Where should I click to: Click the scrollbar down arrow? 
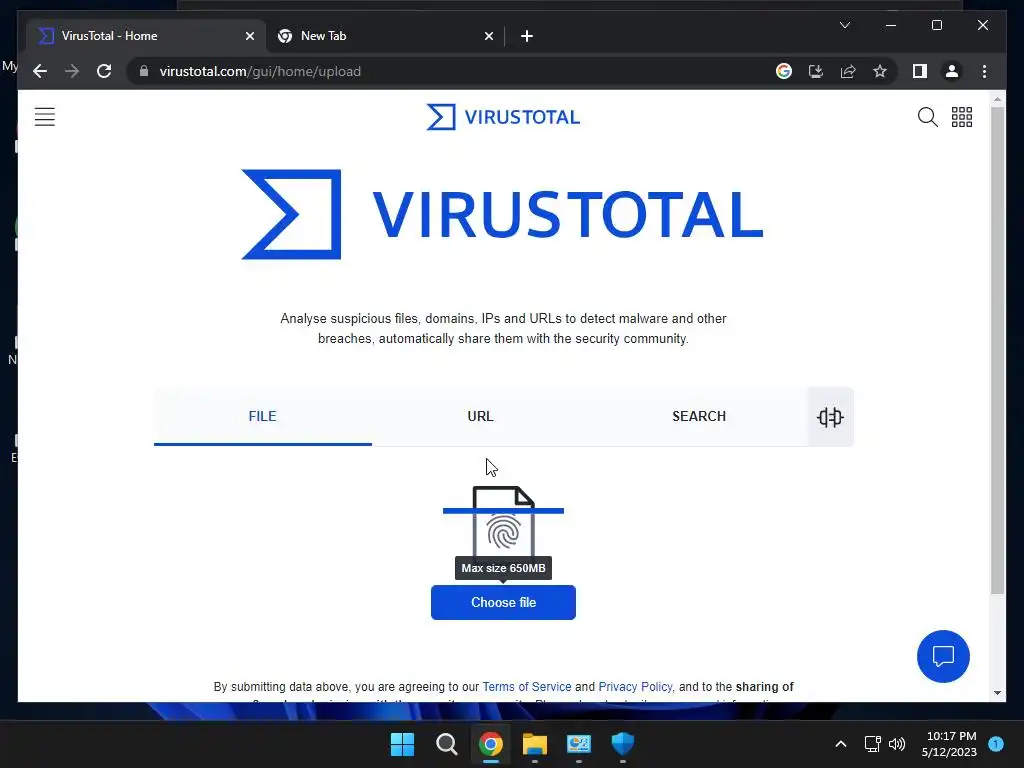coord(997,693)
